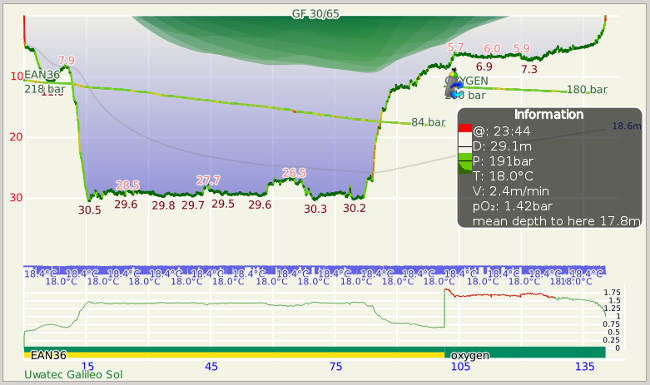
Task: Click the 29.5 depth label
Action: 223,204
